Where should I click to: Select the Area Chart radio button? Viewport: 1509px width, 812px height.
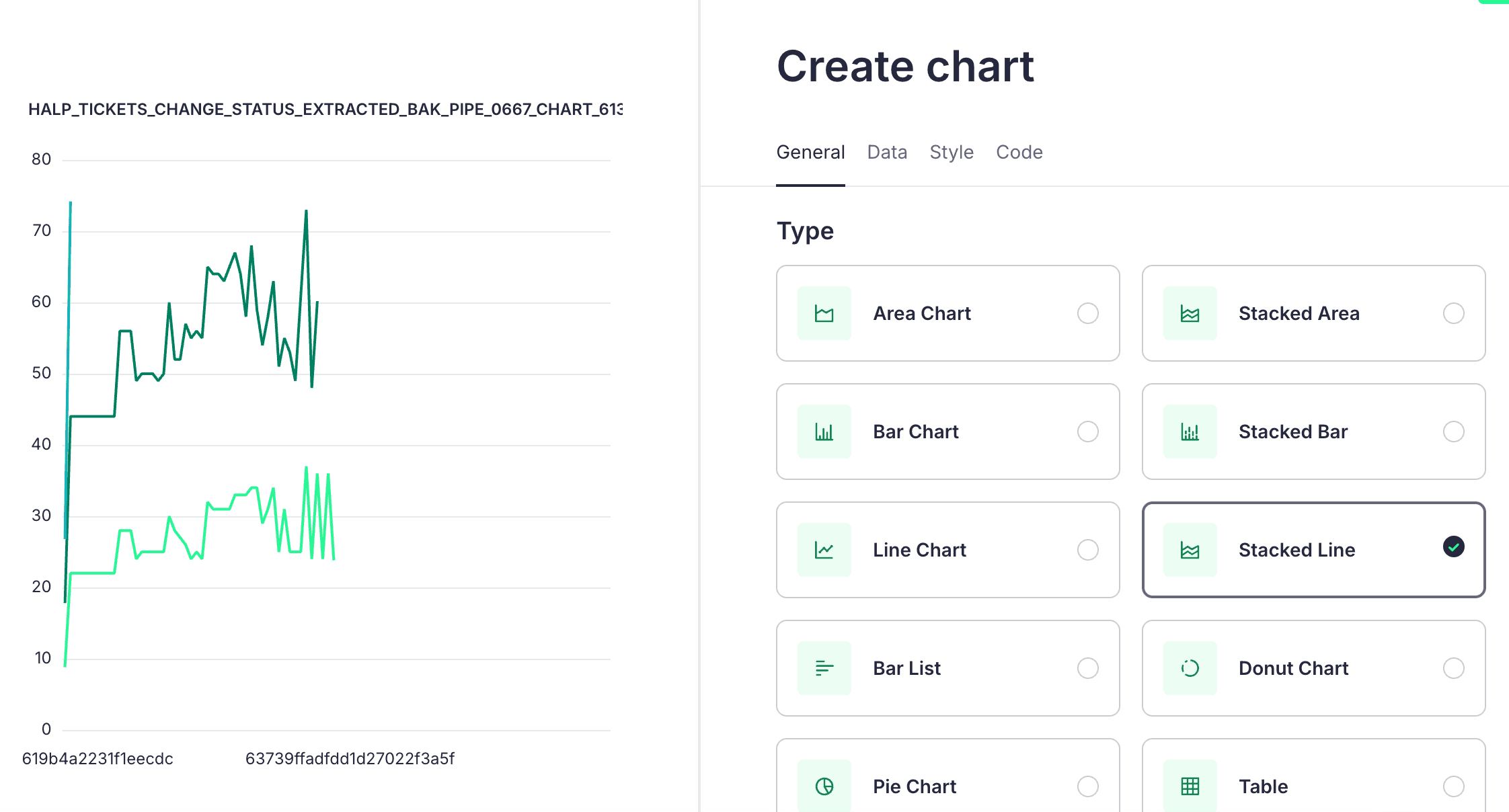click(1087, 313)
